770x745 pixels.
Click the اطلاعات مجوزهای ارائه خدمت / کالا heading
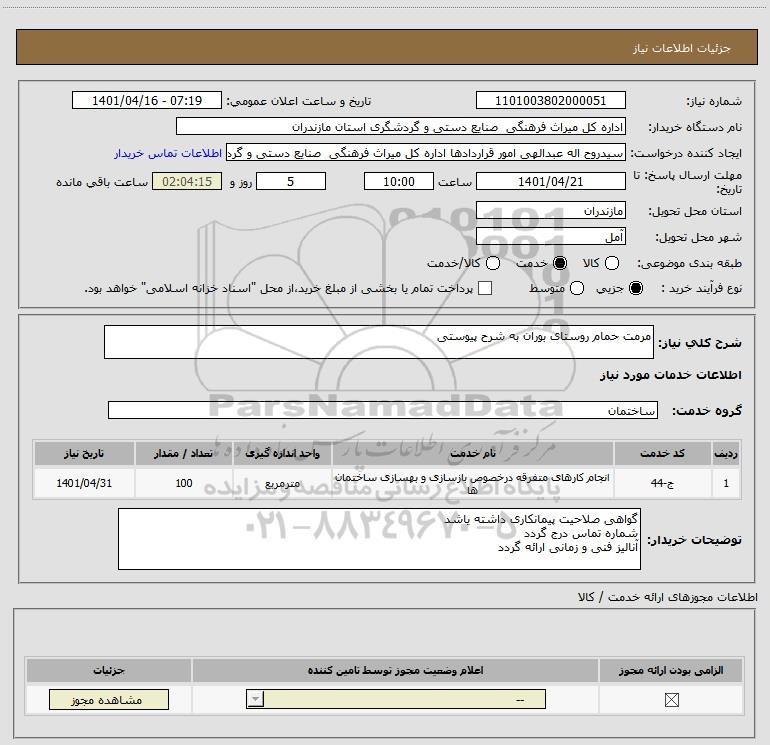click(668, 597)
